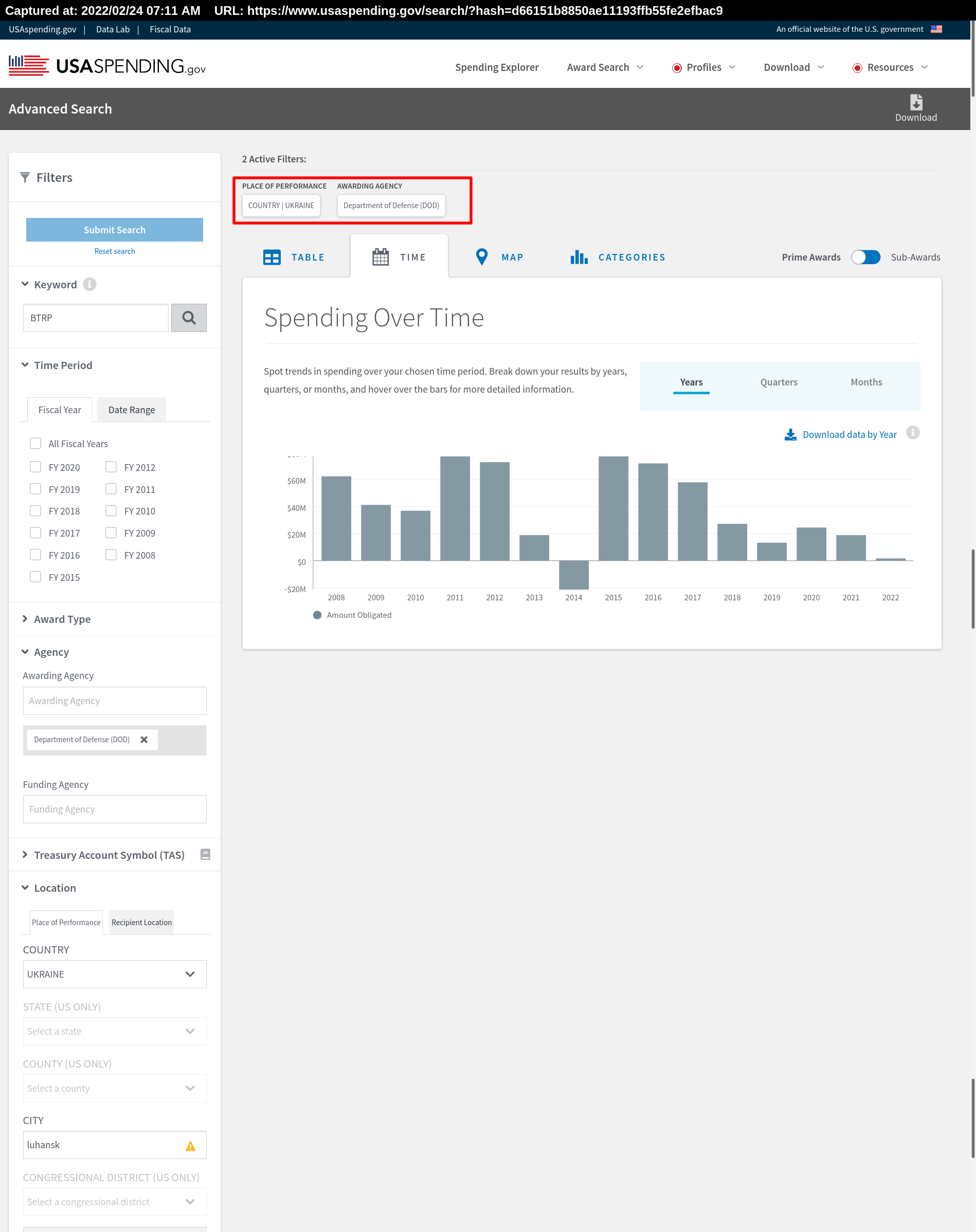
Task: Click the Awarding Agency input field
Action: [x=115, y=701]
